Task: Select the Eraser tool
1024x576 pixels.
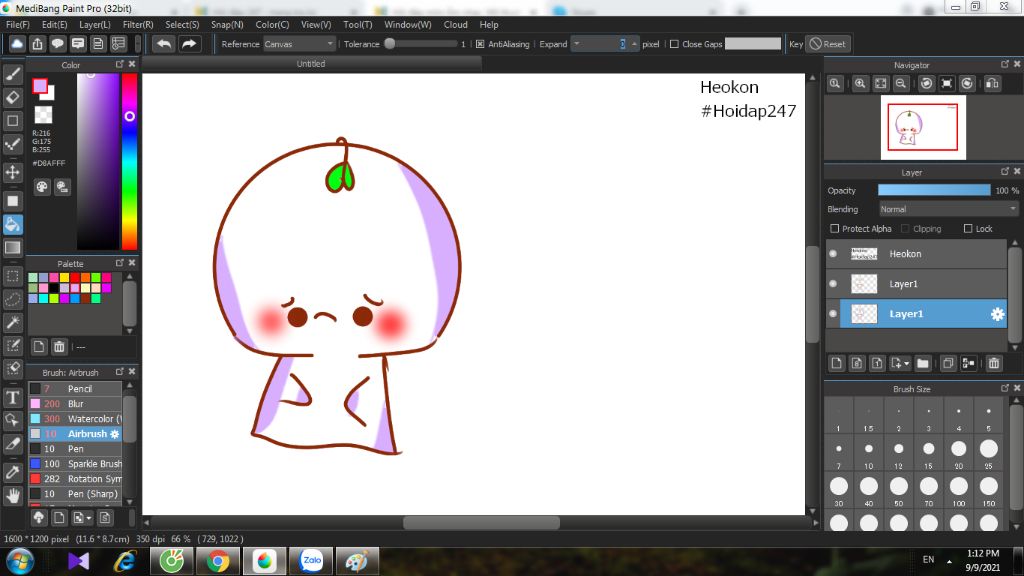Action: click(x=12, y=98)
